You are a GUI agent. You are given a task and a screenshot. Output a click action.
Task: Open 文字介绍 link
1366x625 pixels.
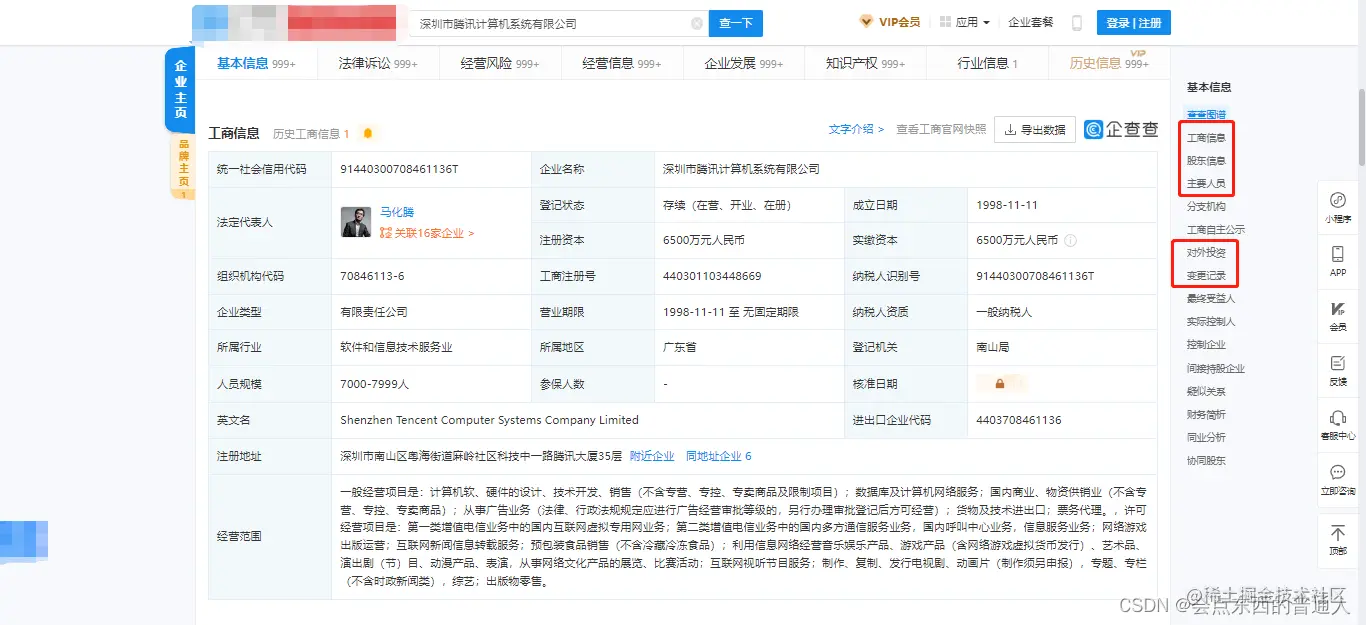pyautogui.click(x=856, y=129)
